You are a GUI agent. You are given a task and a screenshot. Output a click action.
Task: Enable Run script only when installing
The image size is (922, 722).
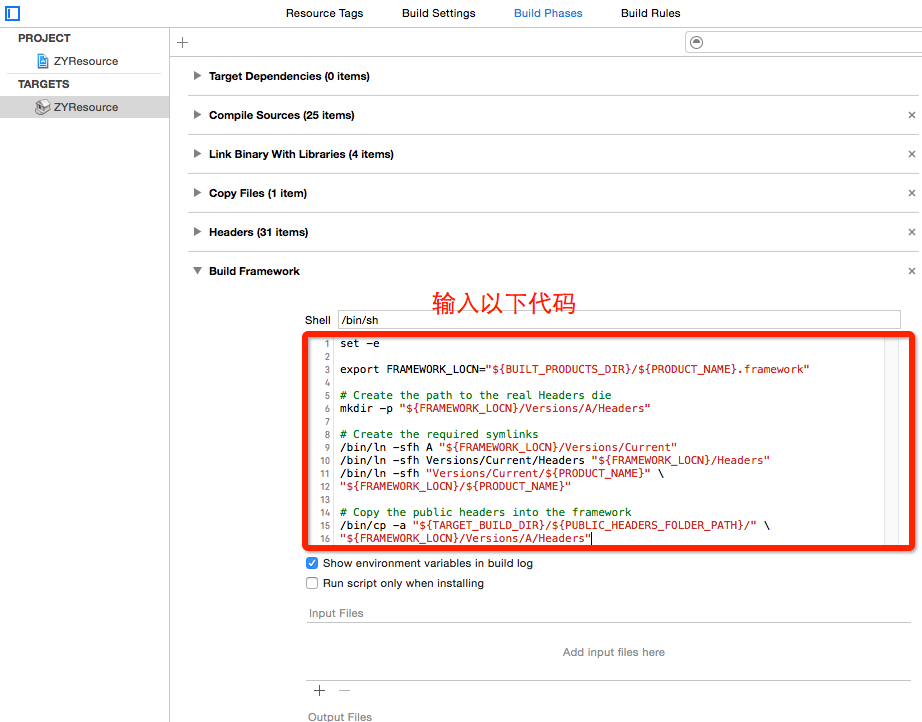point(312,583)
